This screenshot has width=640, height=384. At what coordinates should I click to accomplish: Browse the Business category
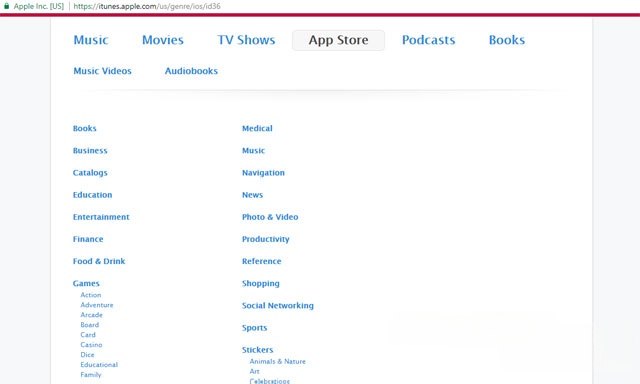pos(90,150)
